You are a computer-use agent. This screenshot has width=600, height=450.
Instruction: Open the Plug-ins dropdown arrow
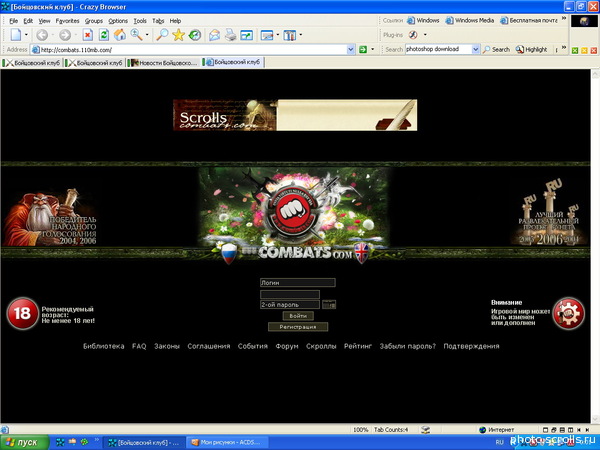[425, 35]
